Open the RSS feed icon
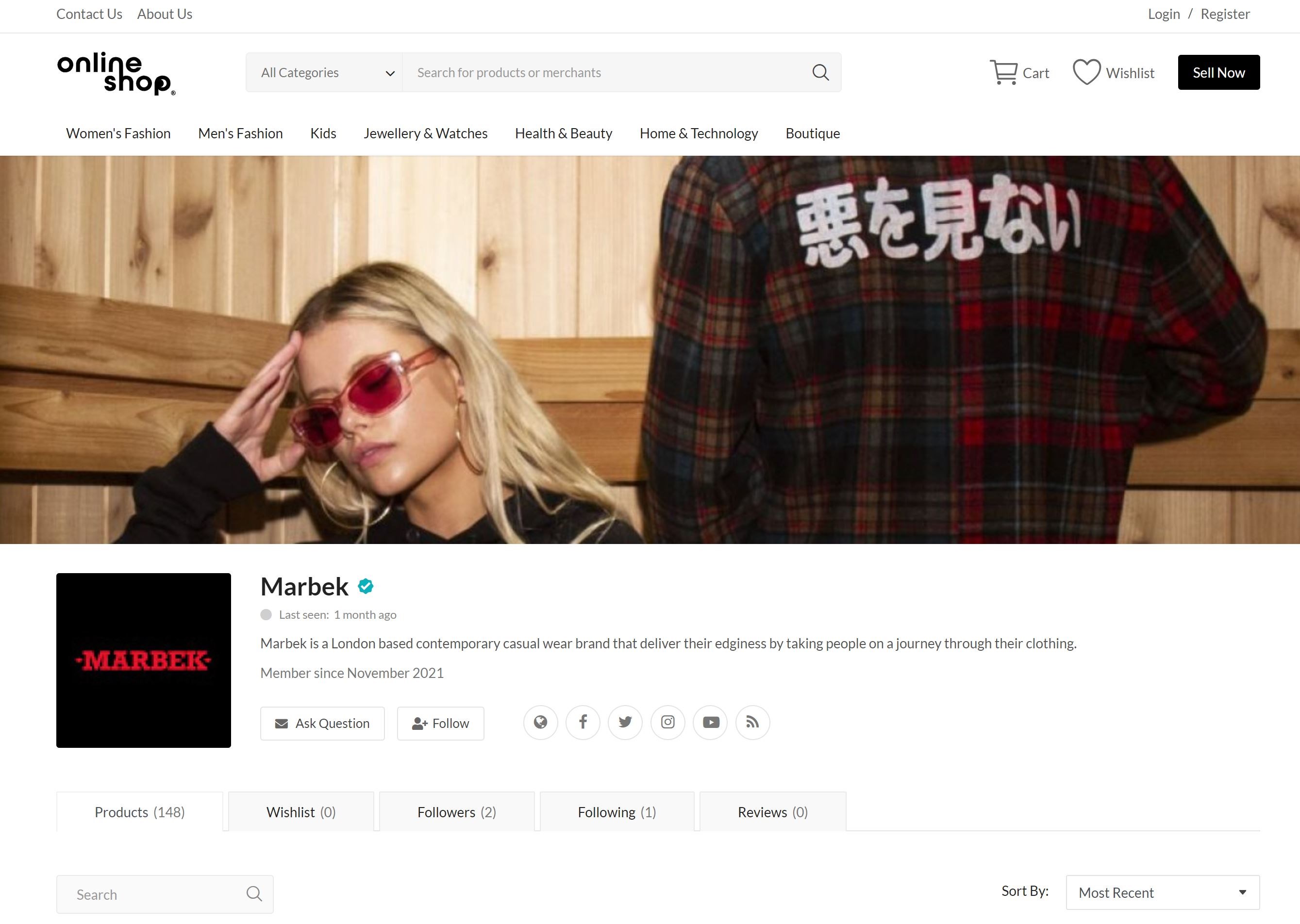The image size is (1300, 924). tap(752, 723)
